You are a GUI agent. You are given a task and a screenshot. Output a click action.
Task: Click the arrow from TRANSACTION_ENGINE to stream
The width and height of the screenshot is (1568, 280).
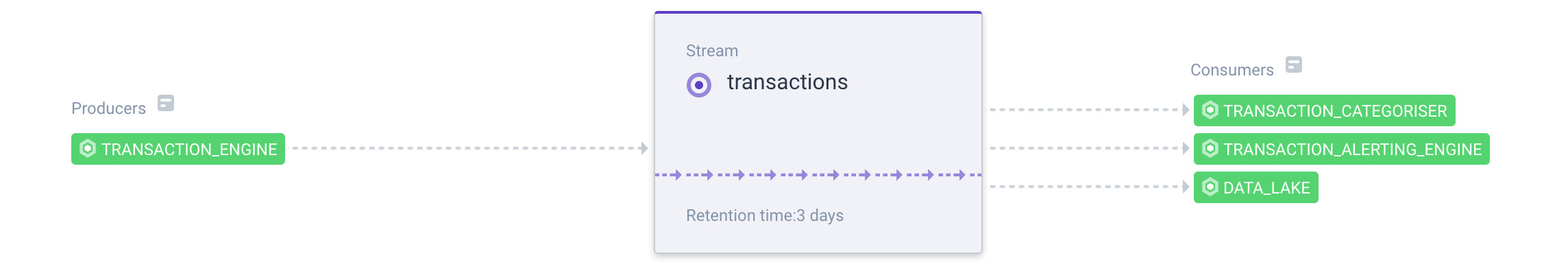(470, 148)
